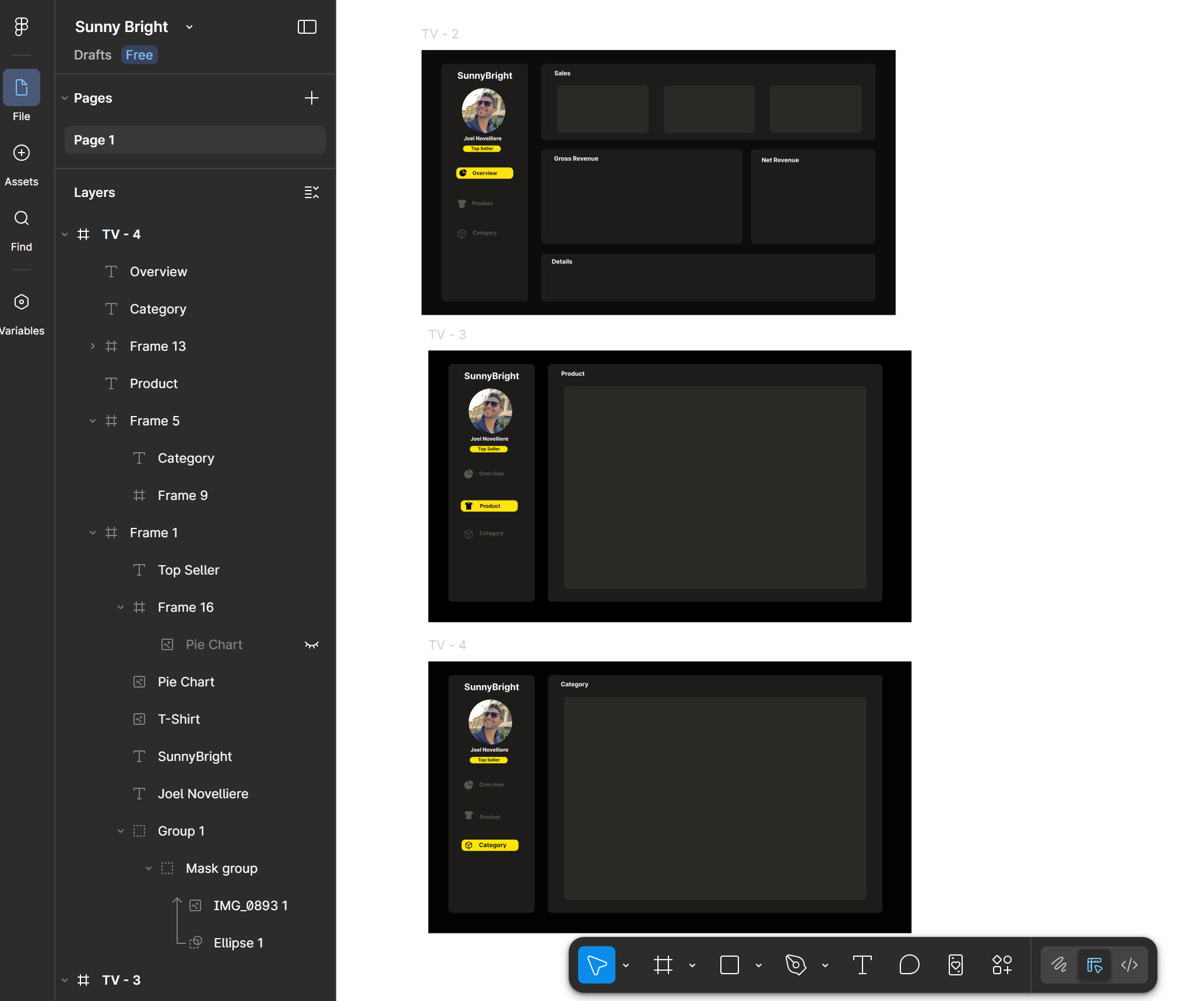Viewport: 1204px width, 1001px height.
Task: Select the Text tool in toolbar
Action: point(862,965)
